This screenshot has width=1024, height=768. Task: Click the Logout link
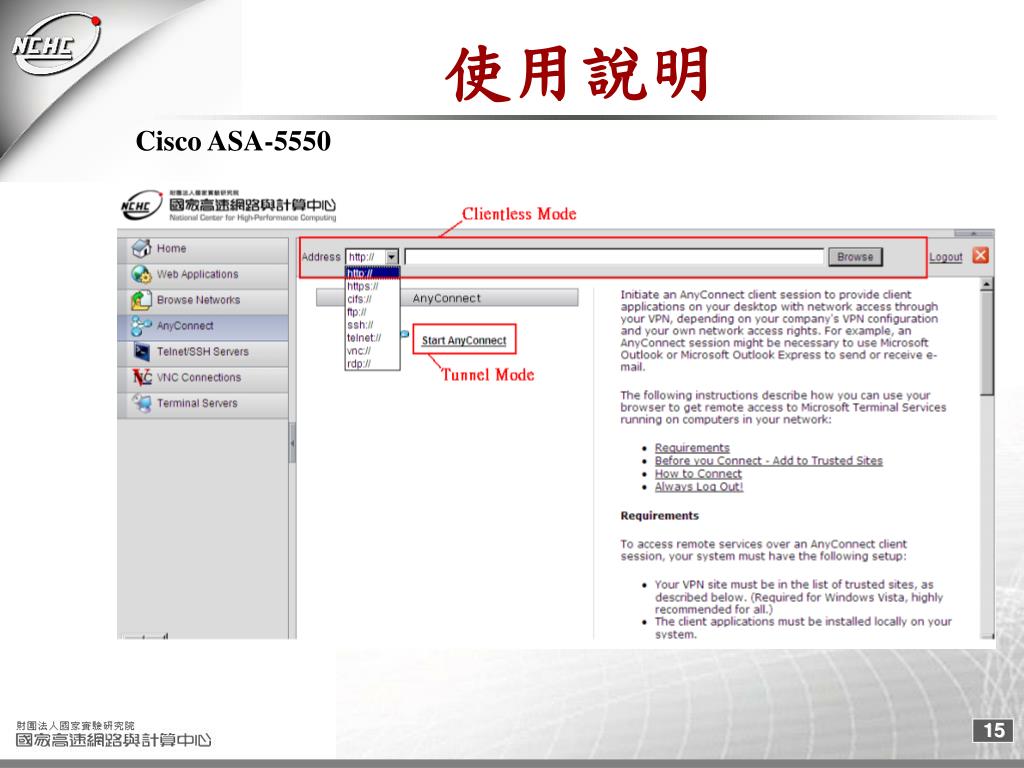946,257
